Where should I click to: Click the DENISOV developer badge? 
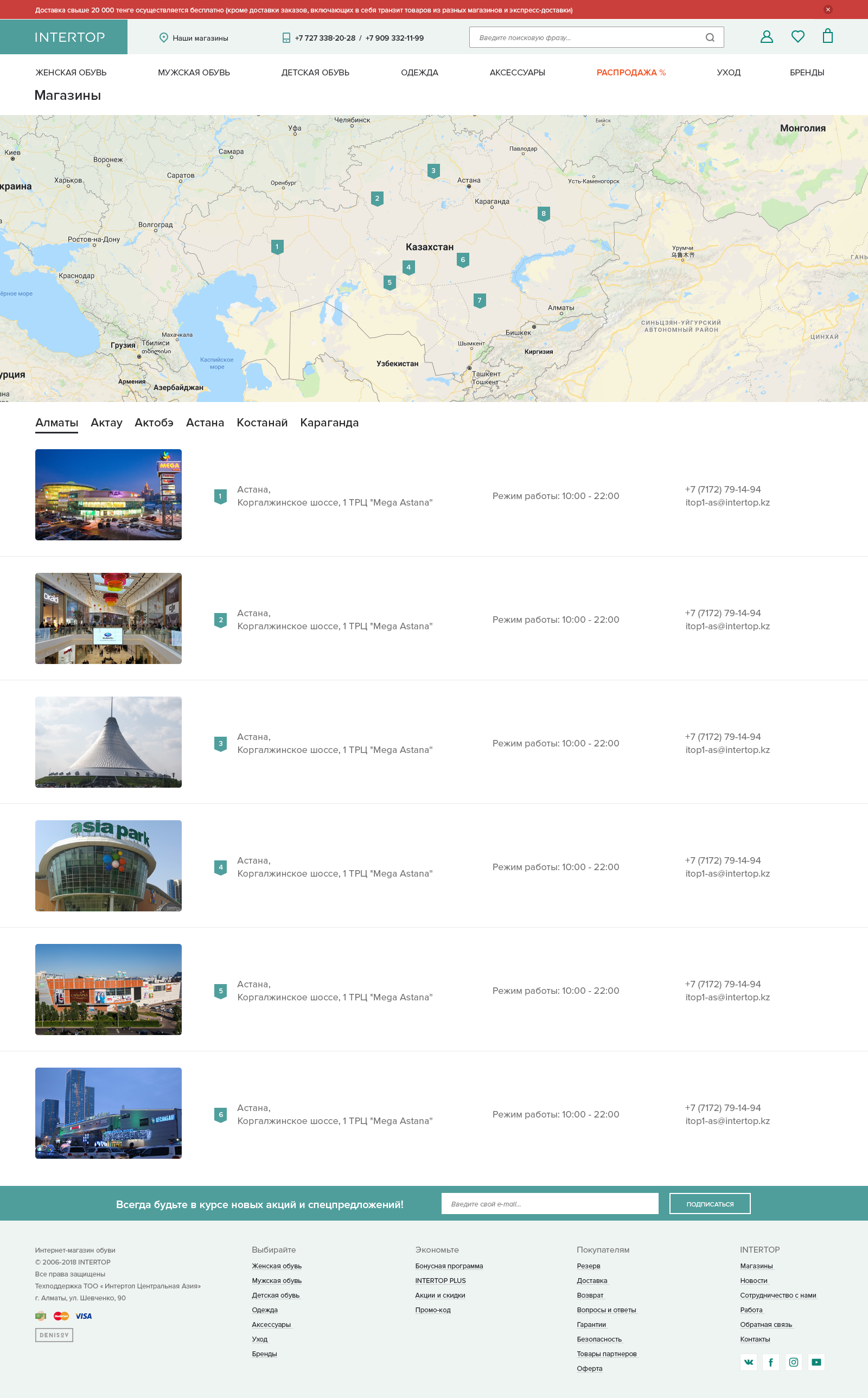click(54, 1335)
